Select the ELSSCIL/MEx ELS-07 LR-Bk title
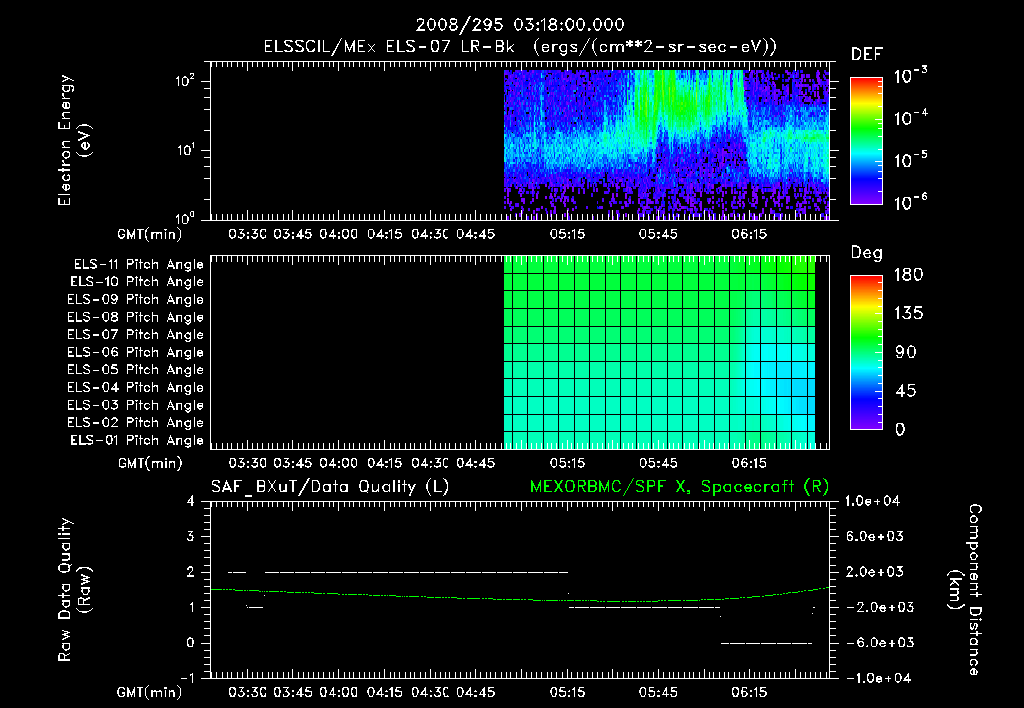1024x708 pixels. [520, 47]
